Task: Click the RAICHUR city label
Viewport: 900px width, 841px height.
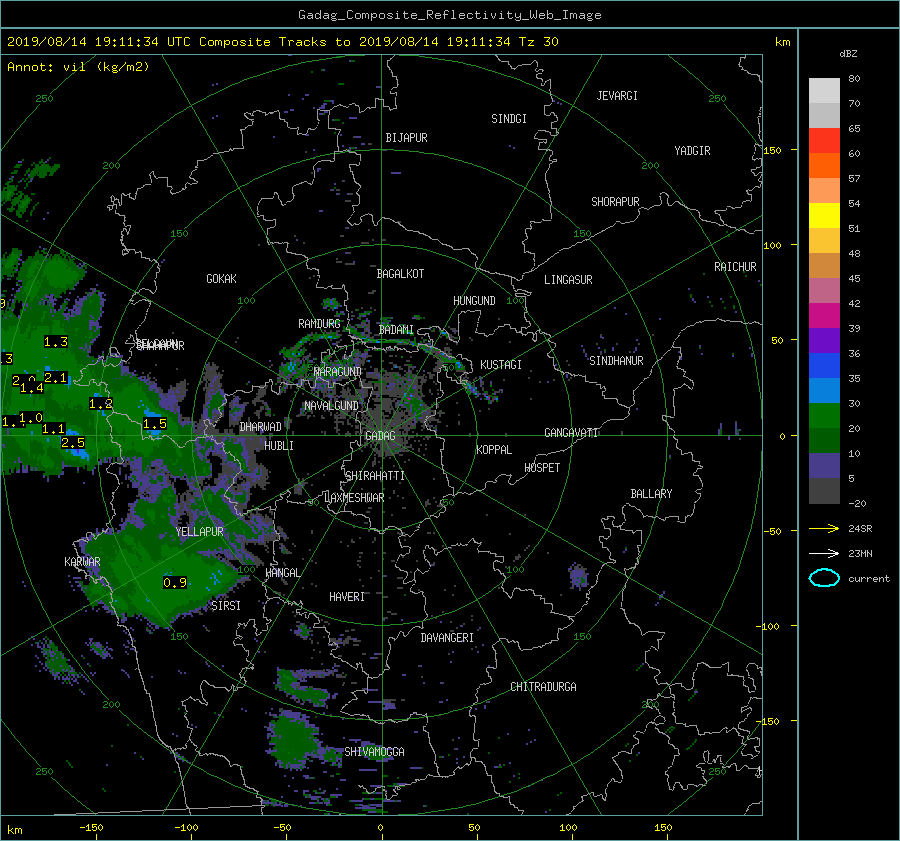Action: click(x=735, y=267)
